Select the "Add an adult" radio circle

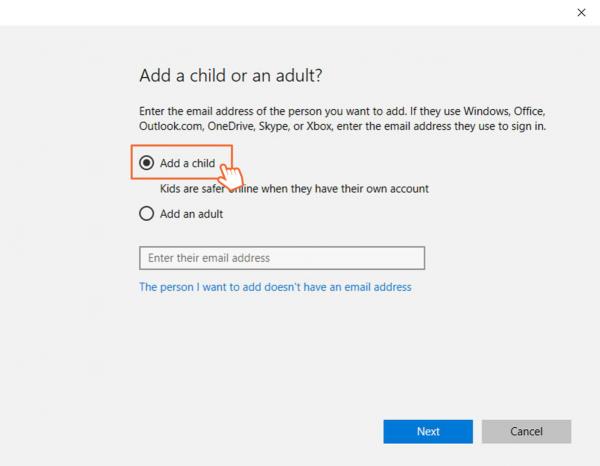coord(147,213)
